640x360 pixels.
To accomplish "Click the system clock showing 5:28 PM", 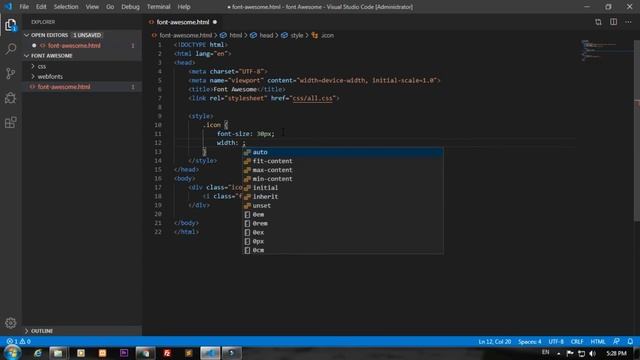I will [616, 353].
